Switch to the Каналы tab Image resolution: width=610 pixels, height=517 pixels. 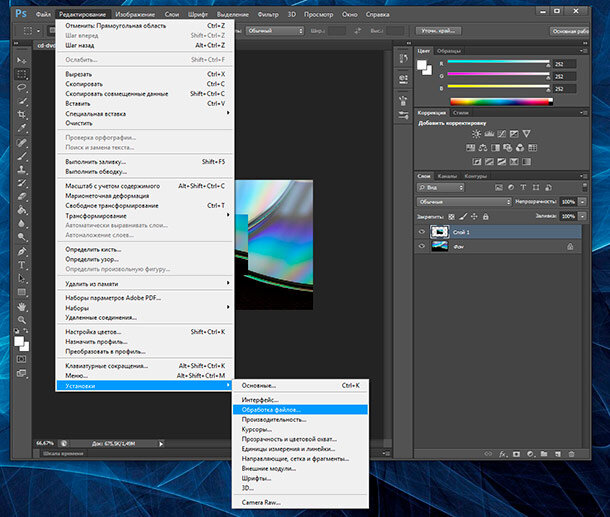click(x=450, y=176)
